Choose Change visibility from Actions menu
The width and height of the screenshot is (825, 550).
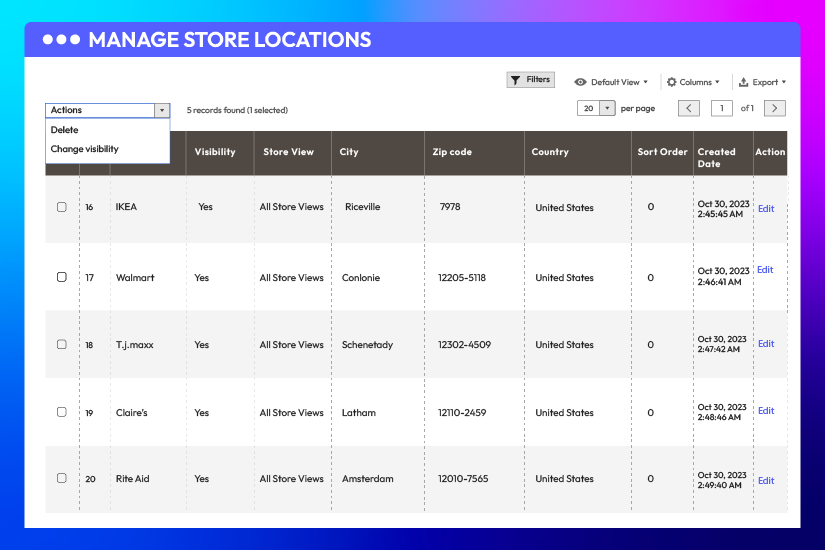click(x=85, y=149)
